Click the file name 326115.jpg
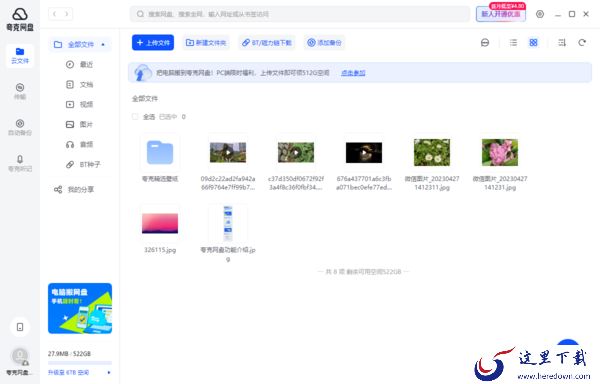Image resolution: width=600 pixels, height=384 pixels. point(160,250)
